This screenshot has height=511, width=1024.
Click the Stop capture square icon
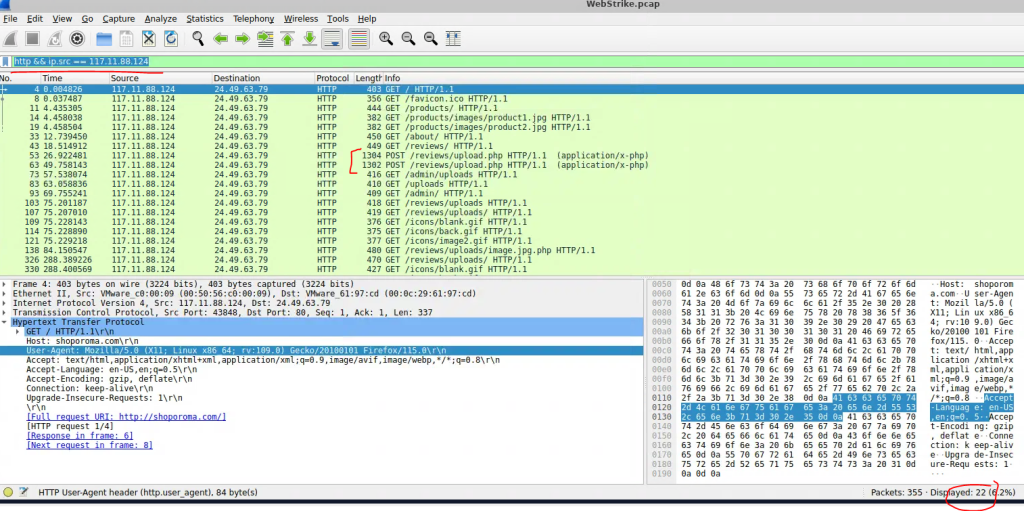click(x=32, y=39)
